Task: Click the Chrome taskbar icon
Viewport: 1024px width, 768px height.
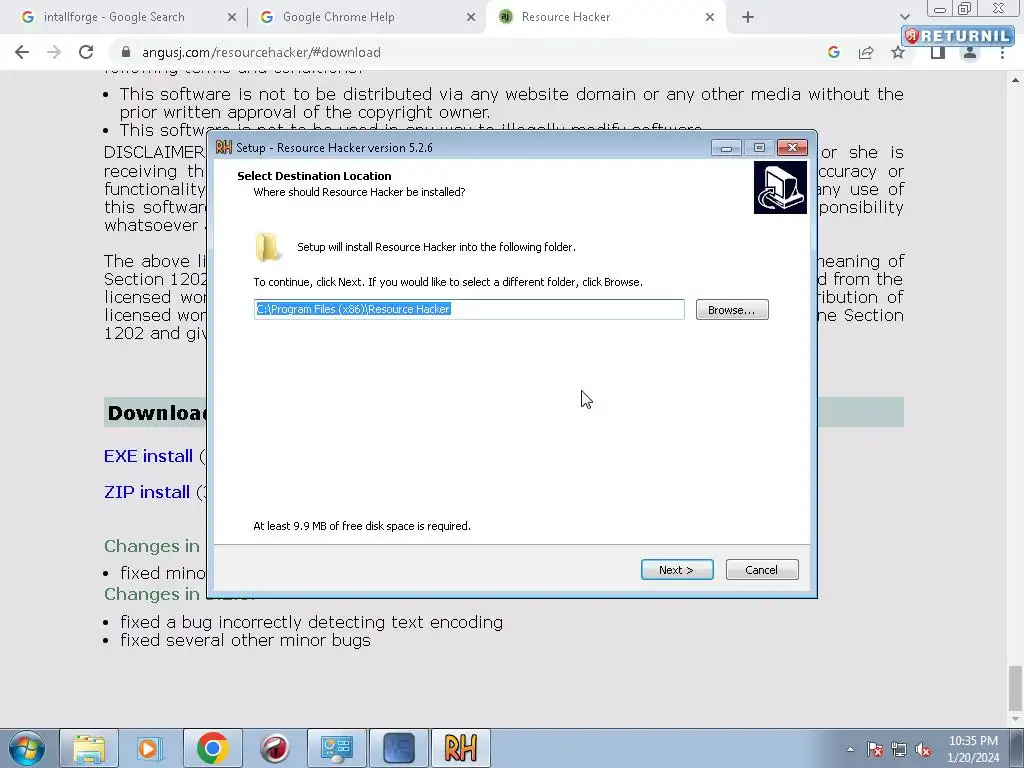Action: click(x=212, y=748)
